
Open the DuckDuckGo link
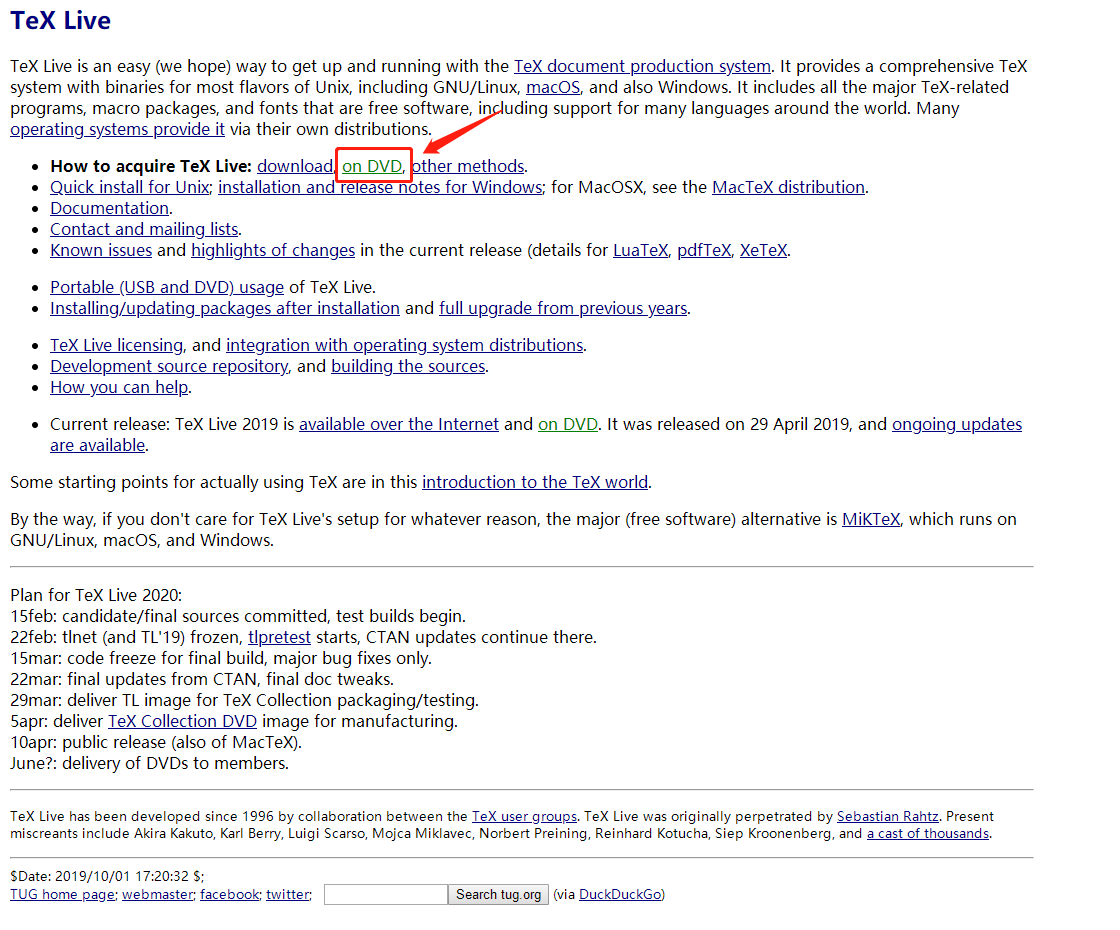pyautogui.click(x=620, y=894)
